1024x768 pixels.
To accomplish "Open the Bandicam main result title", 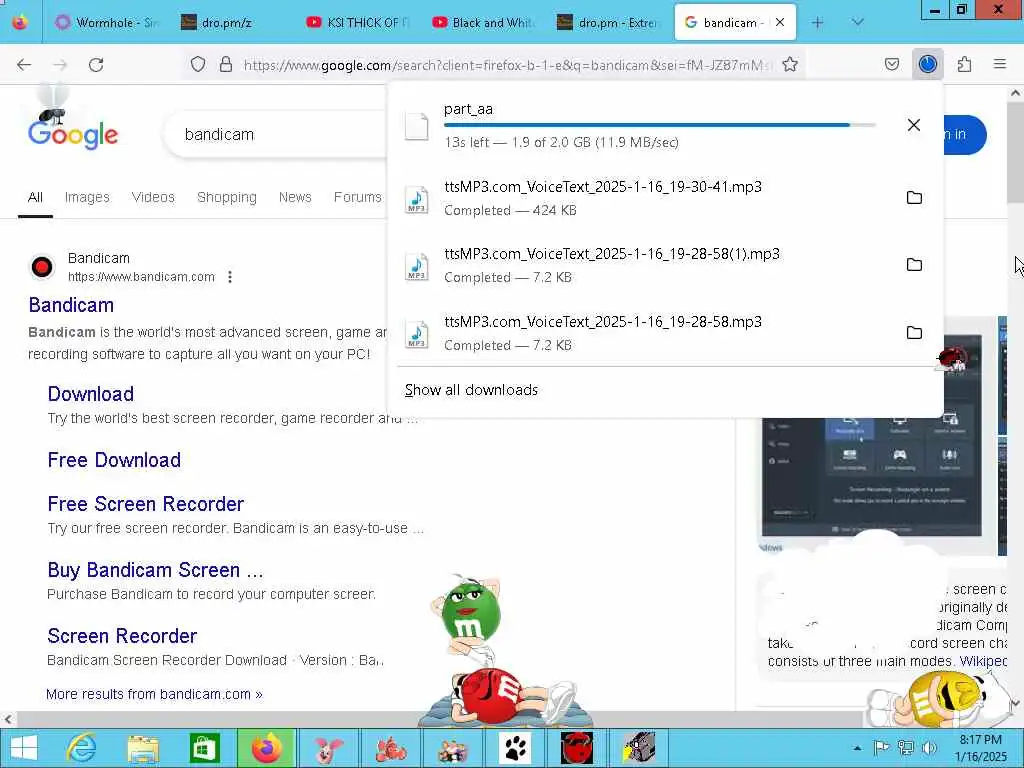I will point(71,305).
